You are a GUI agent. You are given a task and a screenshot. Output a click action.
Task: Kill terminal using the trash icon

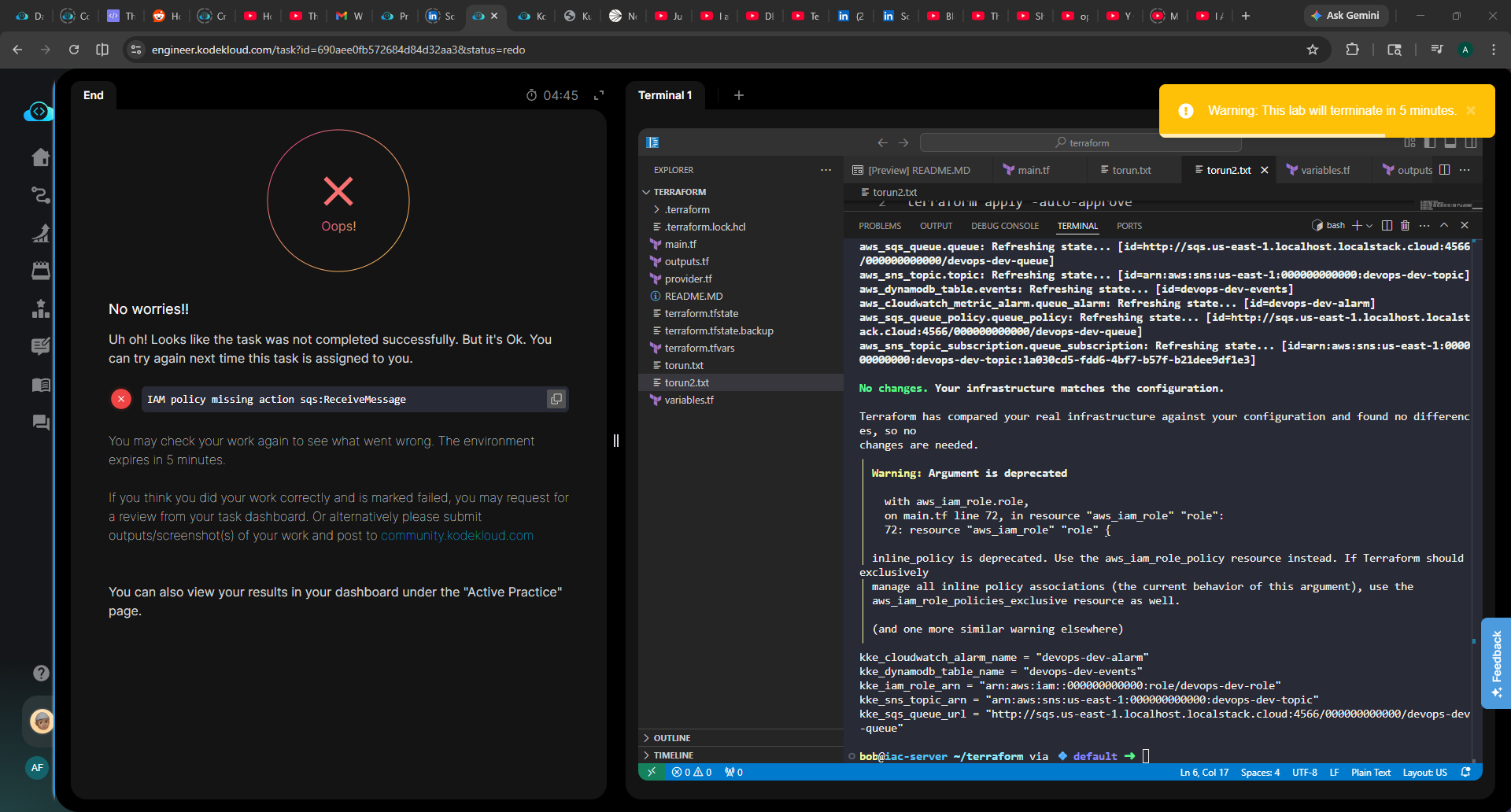1405,226
